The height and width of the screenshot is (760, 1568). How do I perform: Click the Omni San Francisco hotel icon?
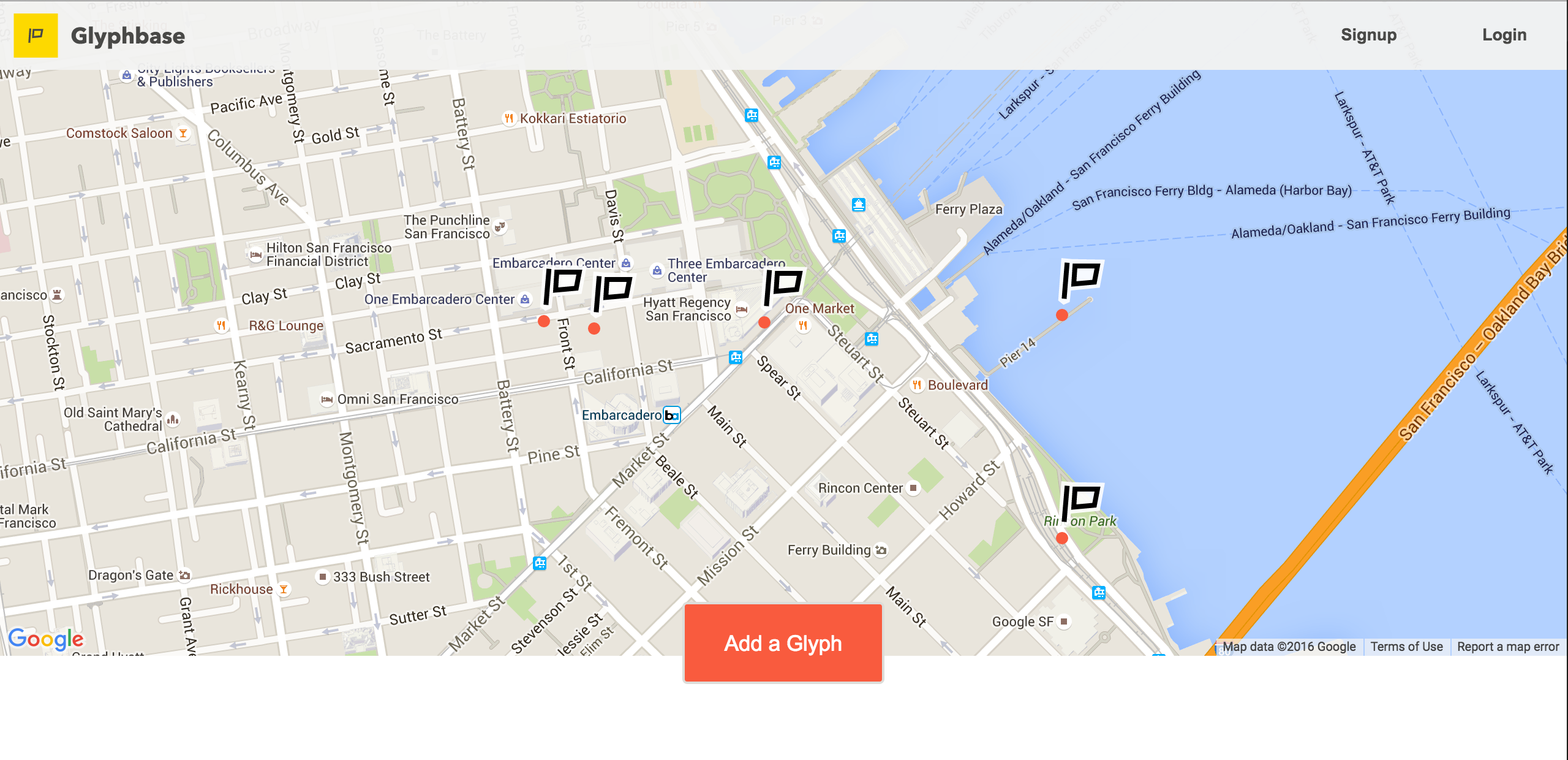327,400
